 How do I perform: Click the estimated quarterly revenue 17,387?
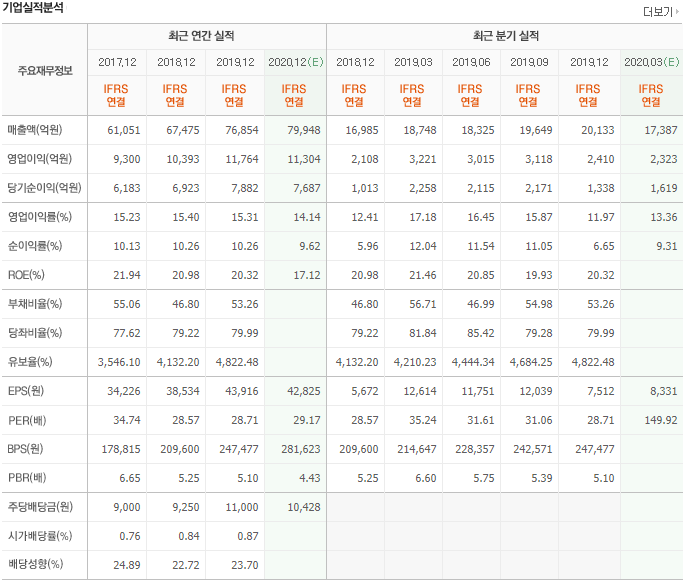point(661,130)
